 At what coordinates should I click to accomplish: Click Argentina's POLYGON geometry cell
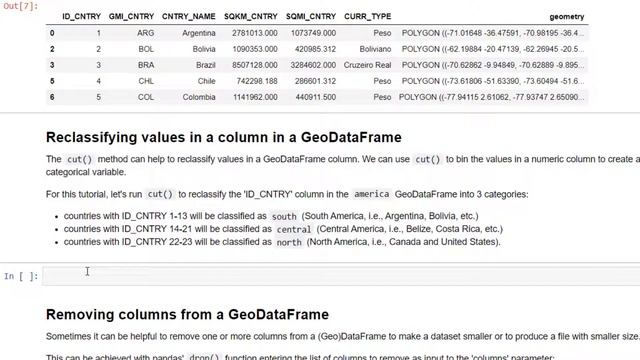tap(493, 33)
